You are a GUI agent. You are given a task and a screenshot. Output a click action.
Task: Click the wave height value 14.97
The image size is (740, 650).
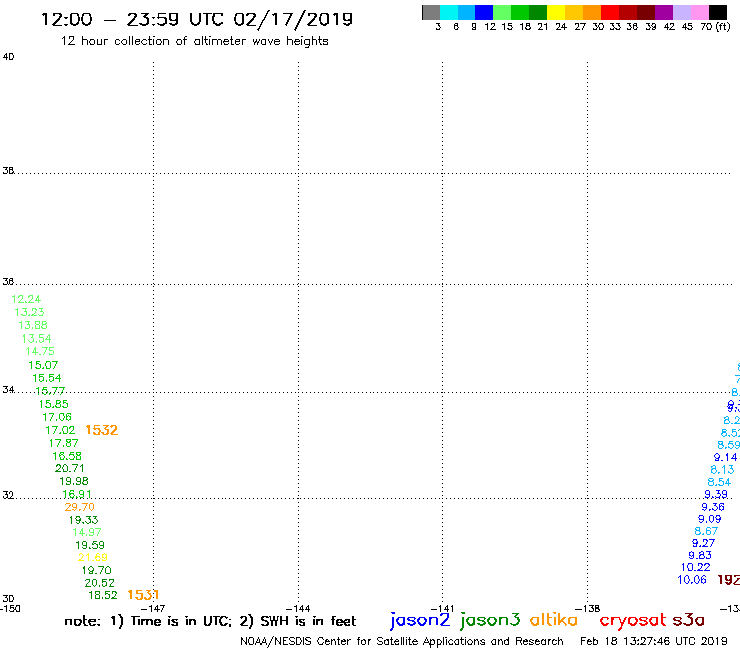pyautogui.click(x=87, y=532)
